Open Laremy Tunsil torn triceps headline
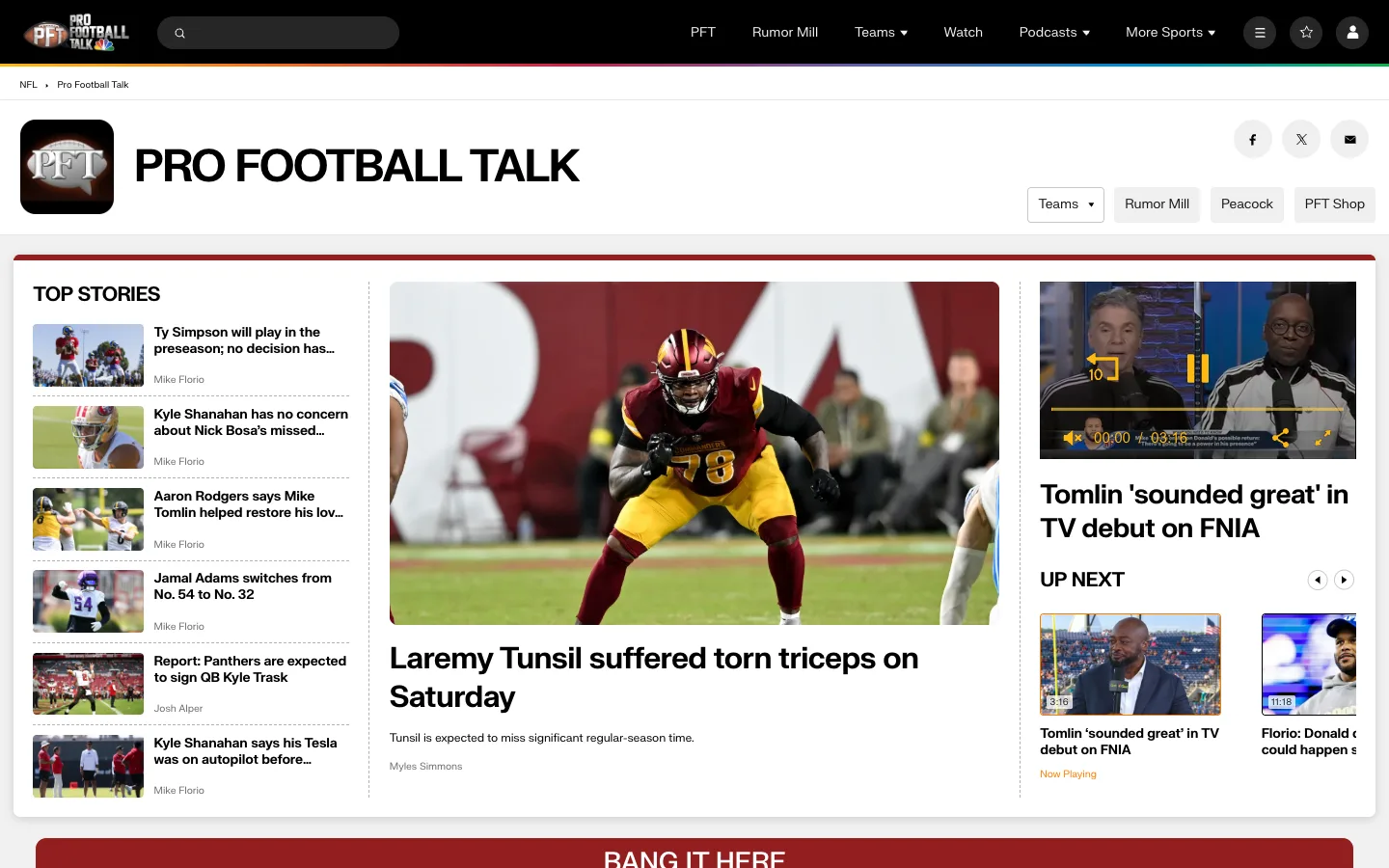1389x868 pixels. coord(654,677)
